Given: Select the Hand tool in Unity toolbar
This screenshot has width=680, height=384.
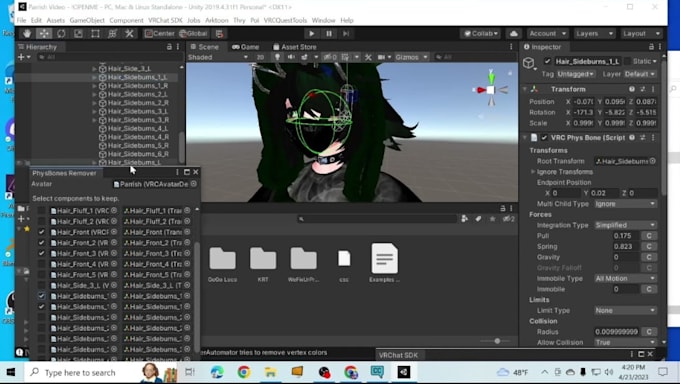Looking at the screenshot, I should pyautogui.click(x=27, y=33).
